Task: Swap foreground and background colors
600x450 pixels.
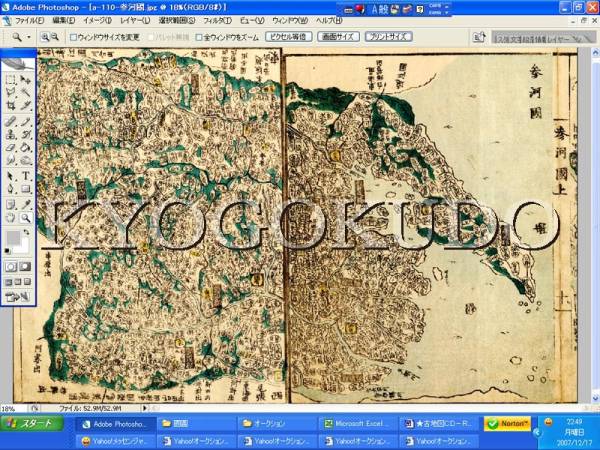Action: [x=26, y=232]
